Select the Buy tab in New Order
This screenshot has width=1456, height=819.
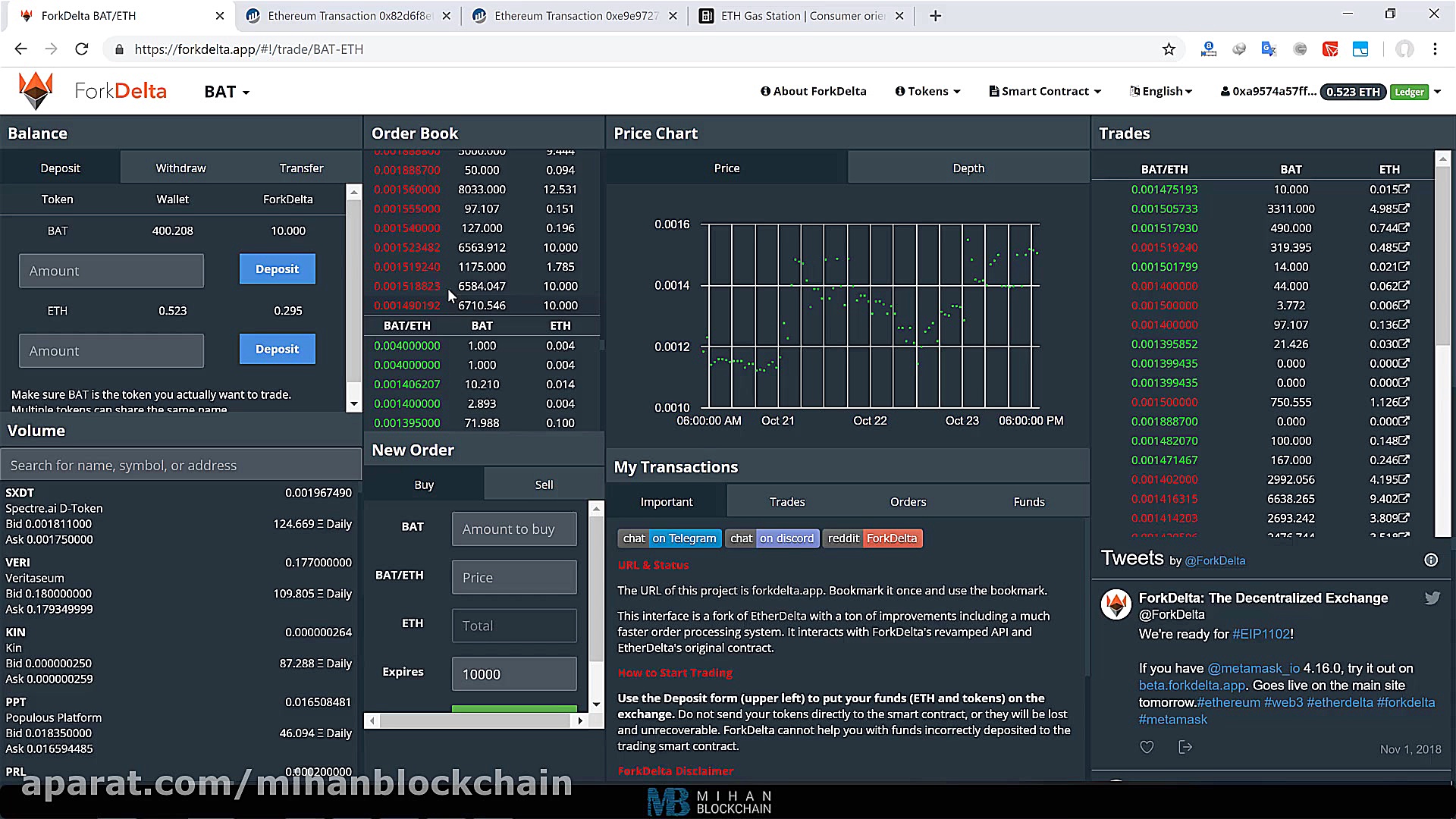424,485
